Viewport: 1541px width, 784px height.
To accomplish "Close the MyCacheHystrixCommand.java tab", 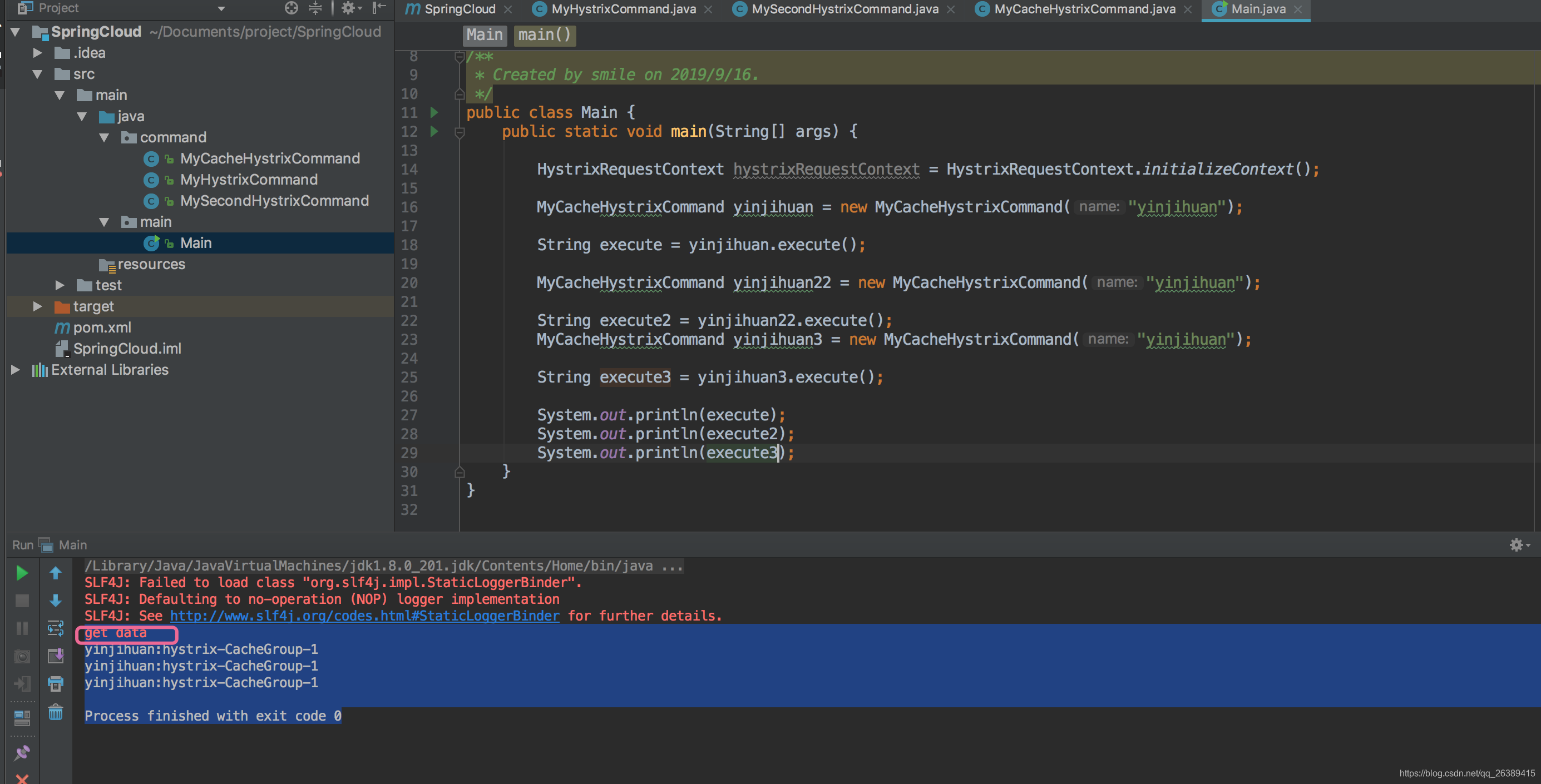I will pyautogui.click(x=1188, y=9).
